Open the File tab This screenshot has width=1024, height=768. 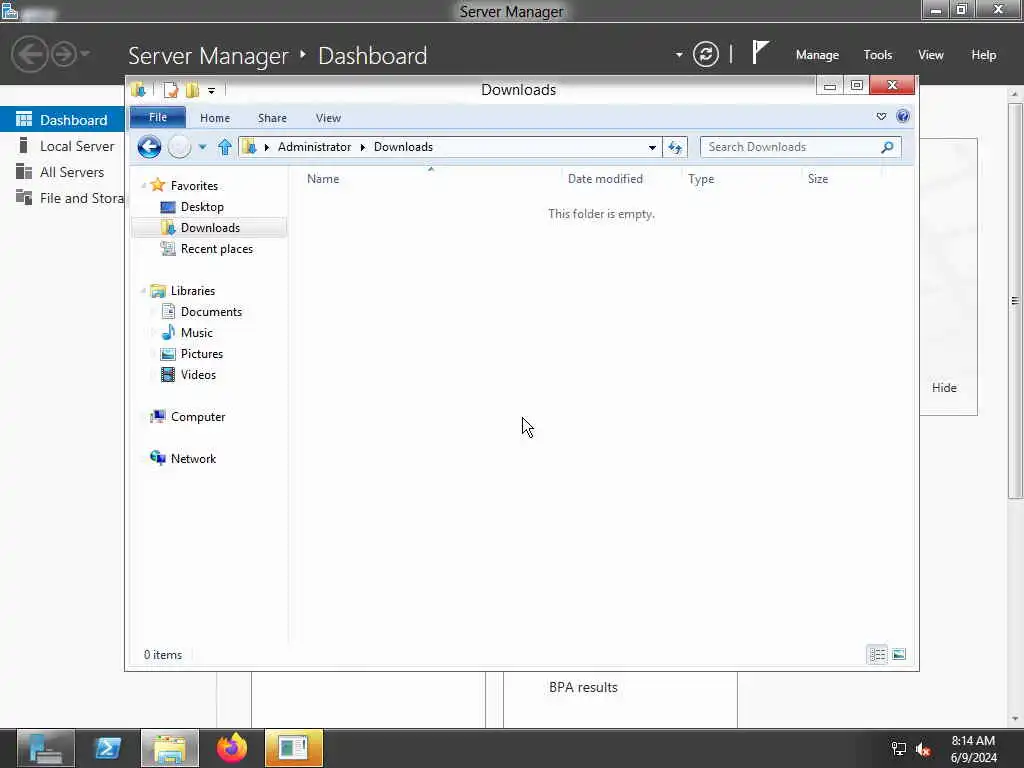(158, 118)
